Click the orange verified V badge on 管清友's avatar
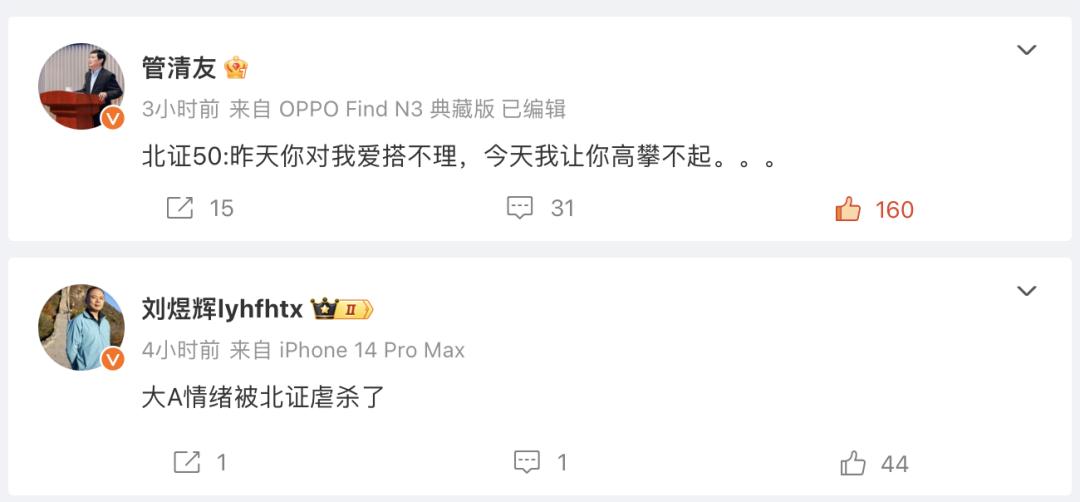The width and height of the screenshot is (1080, 502). pos(113,118)
